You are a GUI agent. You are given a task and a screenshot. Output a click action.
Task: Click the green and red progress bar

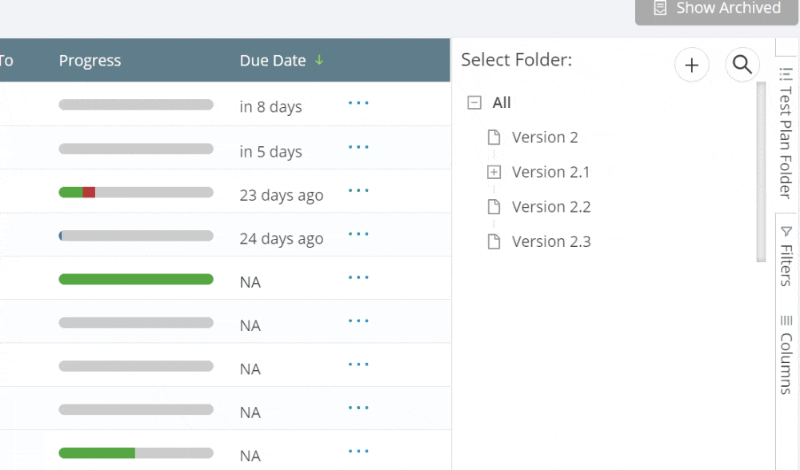(x=136, y=192)
